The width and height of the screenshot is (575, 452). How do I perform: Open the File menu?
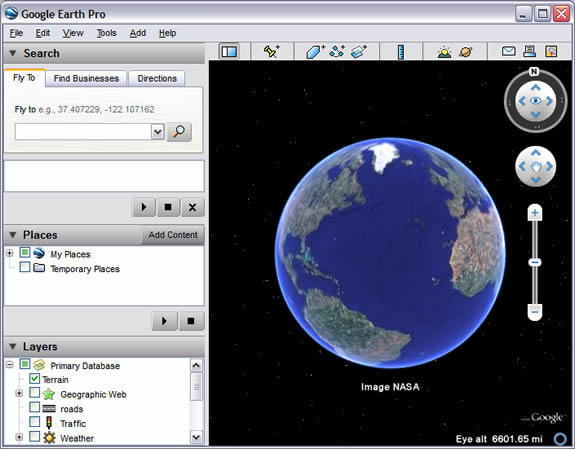[x=16, y=33]
